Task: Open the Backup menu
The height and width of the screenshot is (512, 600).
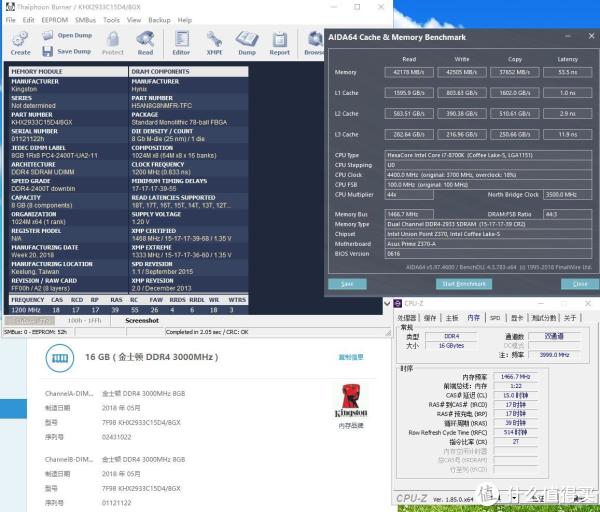Action: coord(159,20)
